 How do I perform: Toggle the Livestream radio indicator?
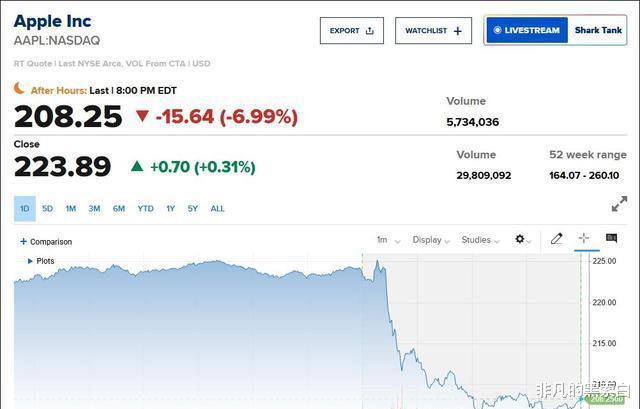[498, 31]
